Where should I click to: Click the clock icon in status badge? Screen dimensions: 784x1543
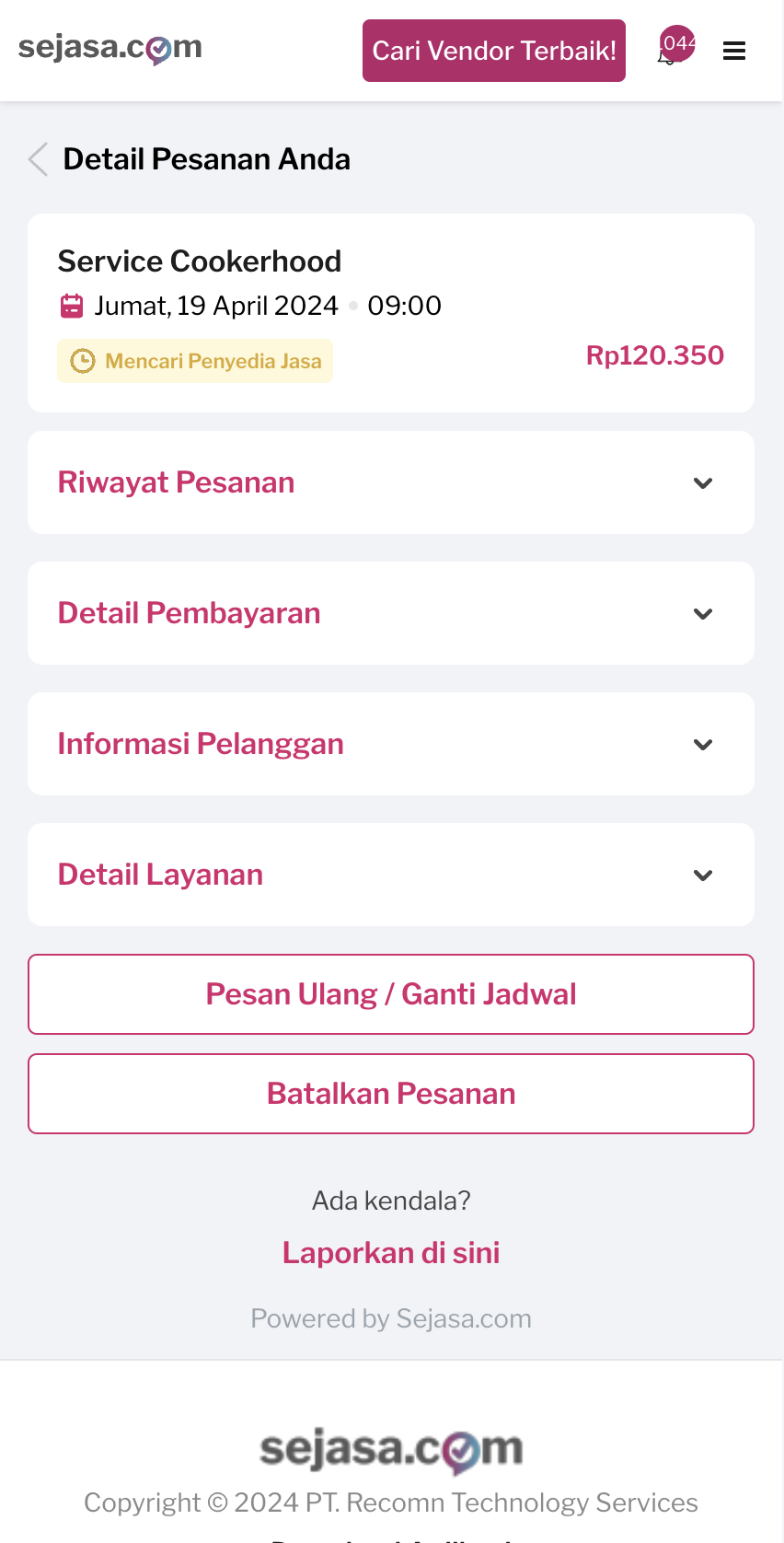[x=83, y=361]
